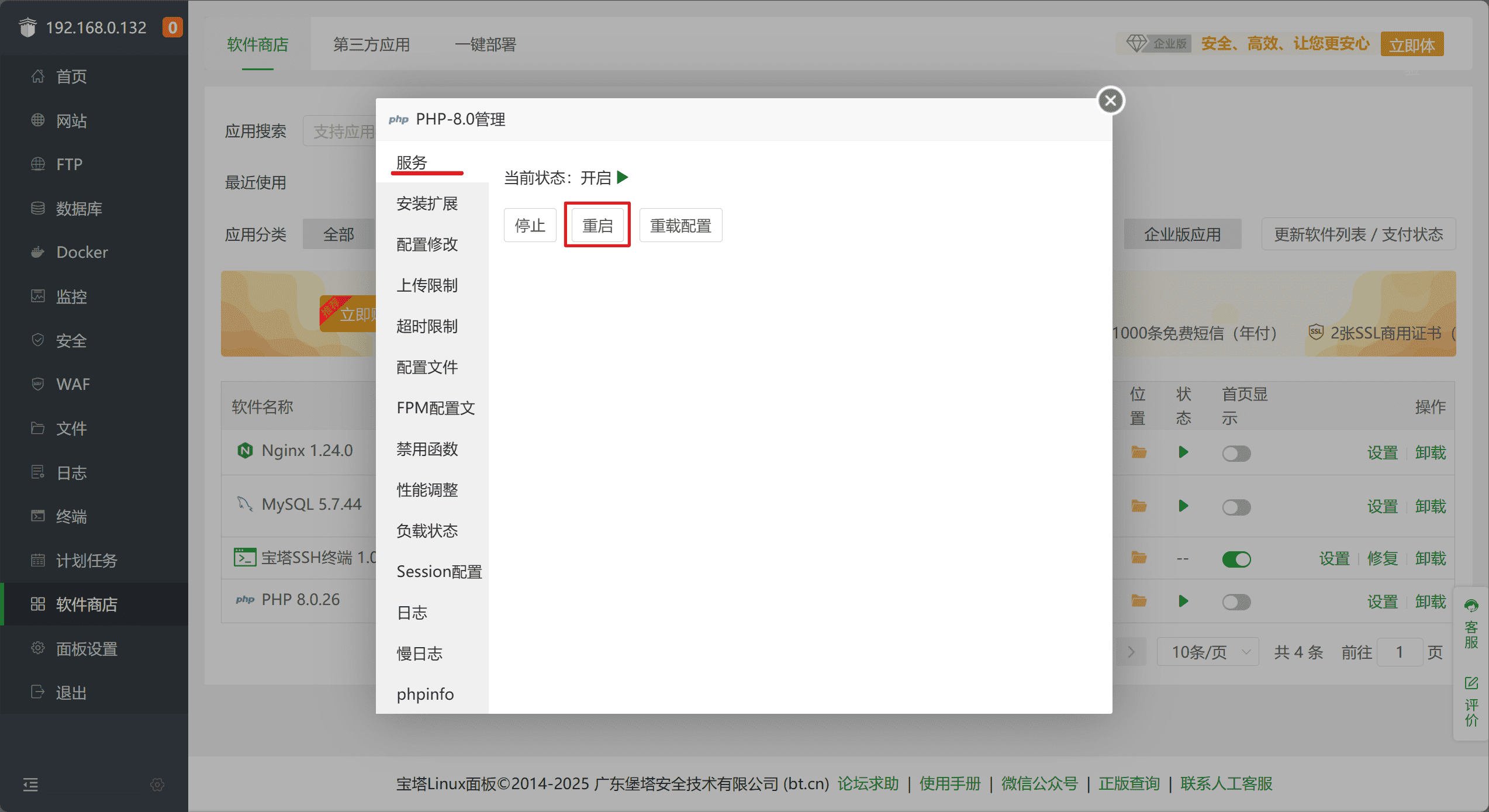Click the customer service headset icon
Image resolution: width=1489 pixels, height=812 pixels.
[x=1471, y=606]
